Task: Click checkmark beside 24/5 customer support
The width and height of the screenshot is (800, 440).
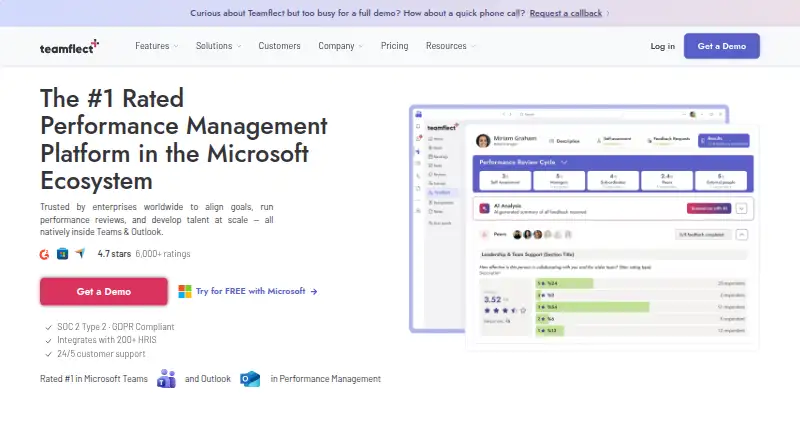Action: [48, 354]
